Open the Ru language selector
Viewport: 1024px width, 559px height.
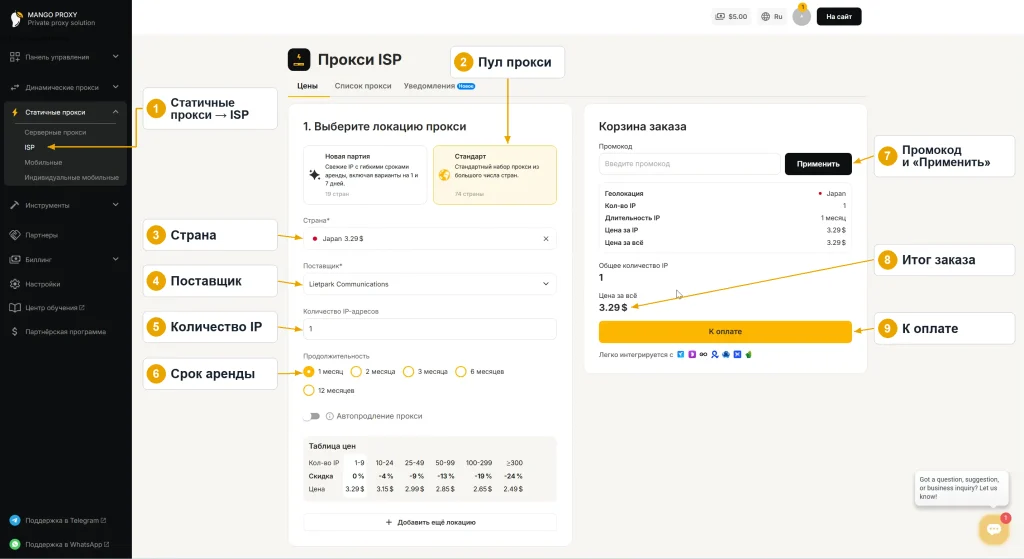(x=772, y=16)
